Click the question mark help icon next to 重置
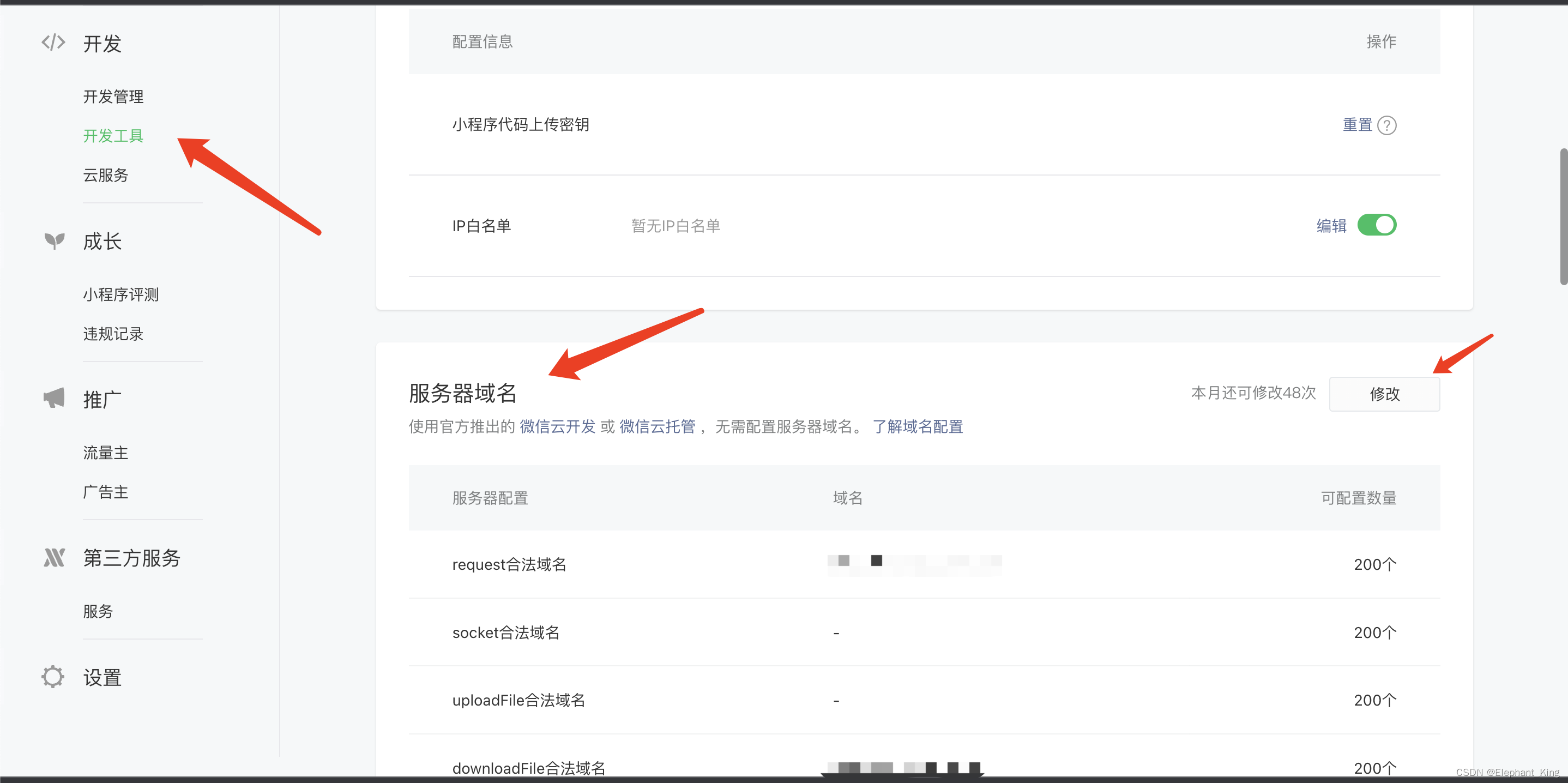 click(1386, 125)
